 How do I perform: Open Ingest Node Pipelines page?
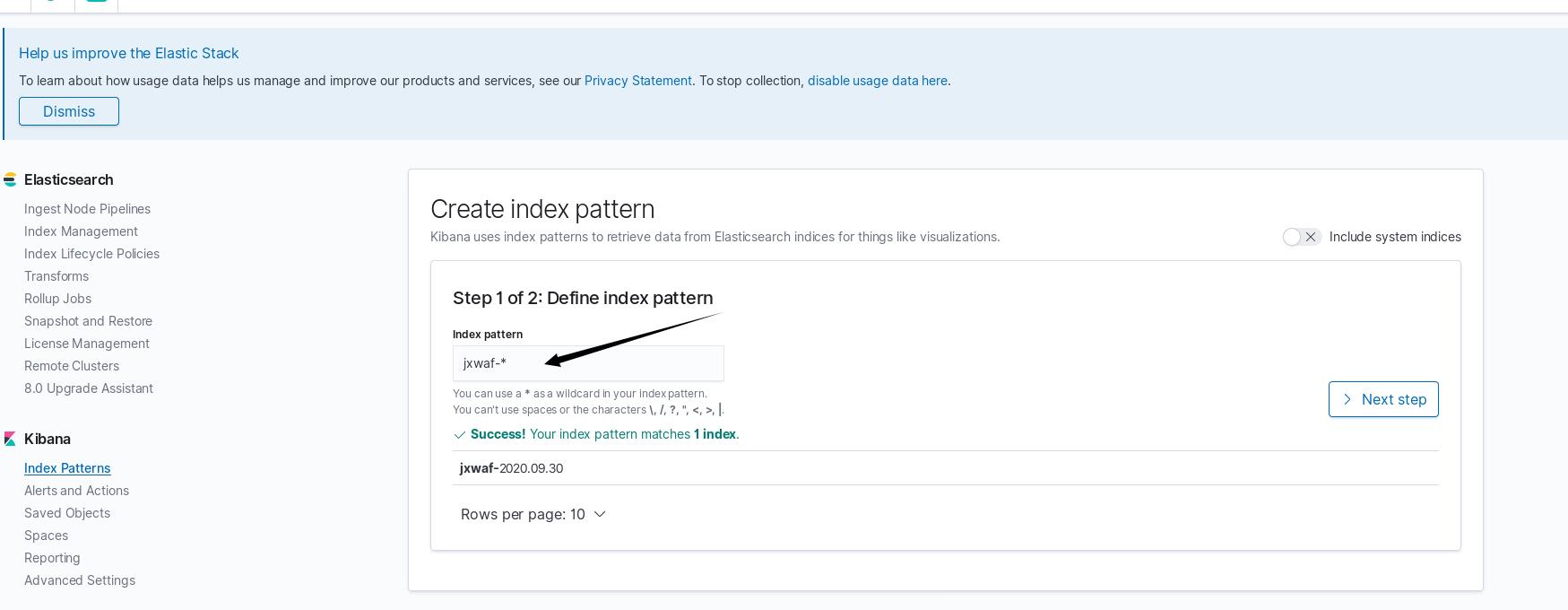[87, 209]
